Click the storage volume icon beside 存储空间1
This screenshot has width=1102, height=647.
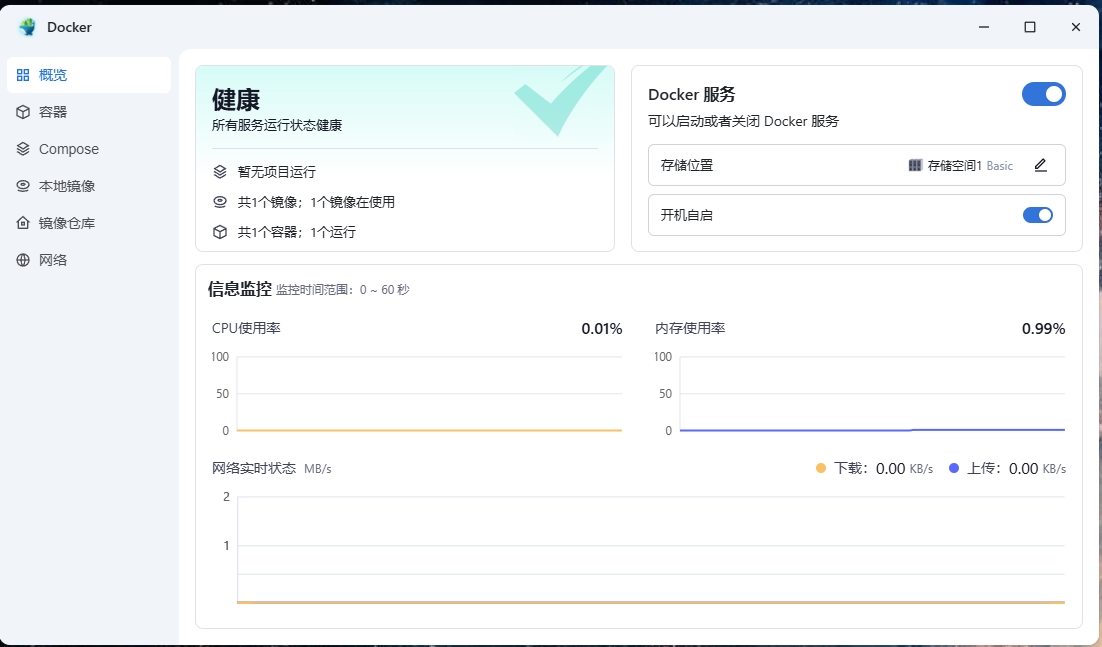915,165
